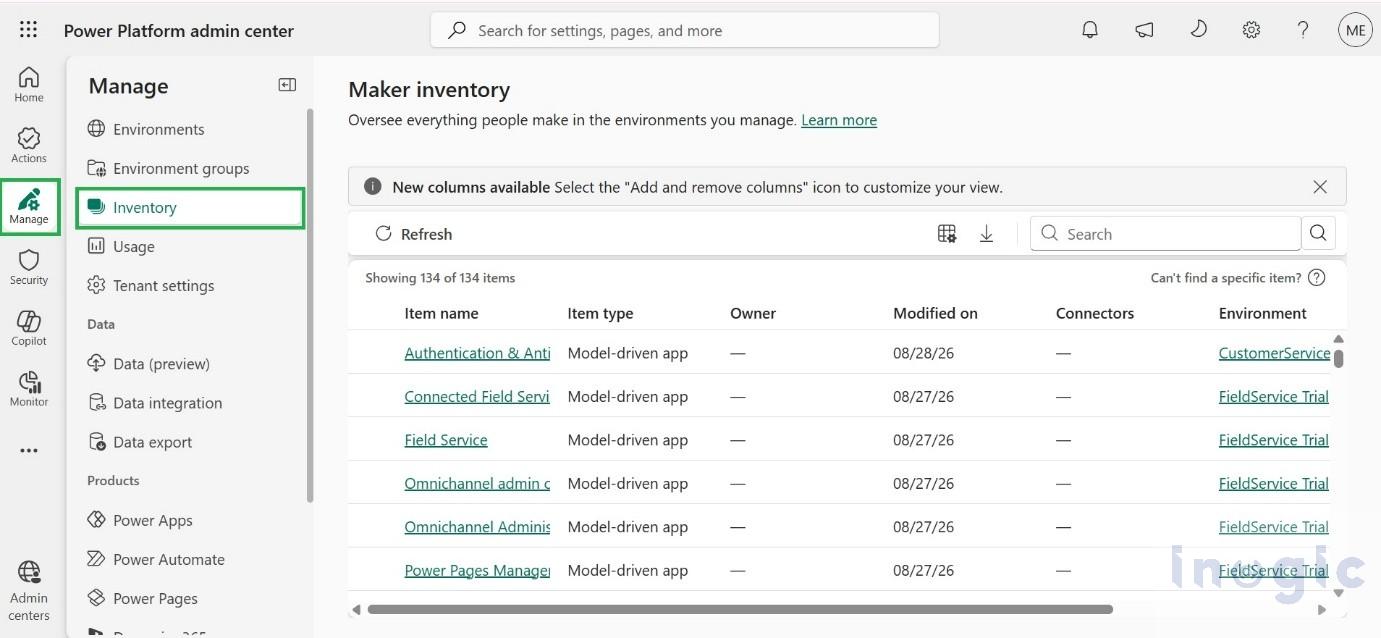Sort by Owner column header
Screen dimensions: 1381x638
click(753, 313)
